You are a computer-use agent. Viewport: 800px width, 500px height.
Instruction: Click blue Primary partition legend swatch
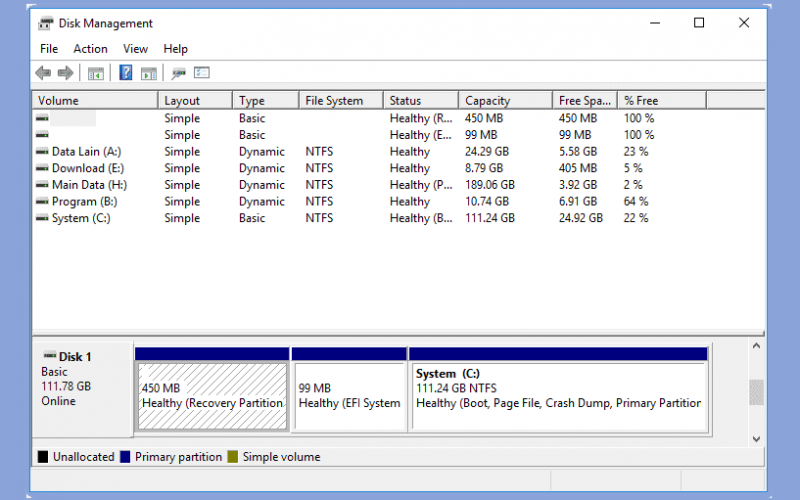(x=125, y=457)
